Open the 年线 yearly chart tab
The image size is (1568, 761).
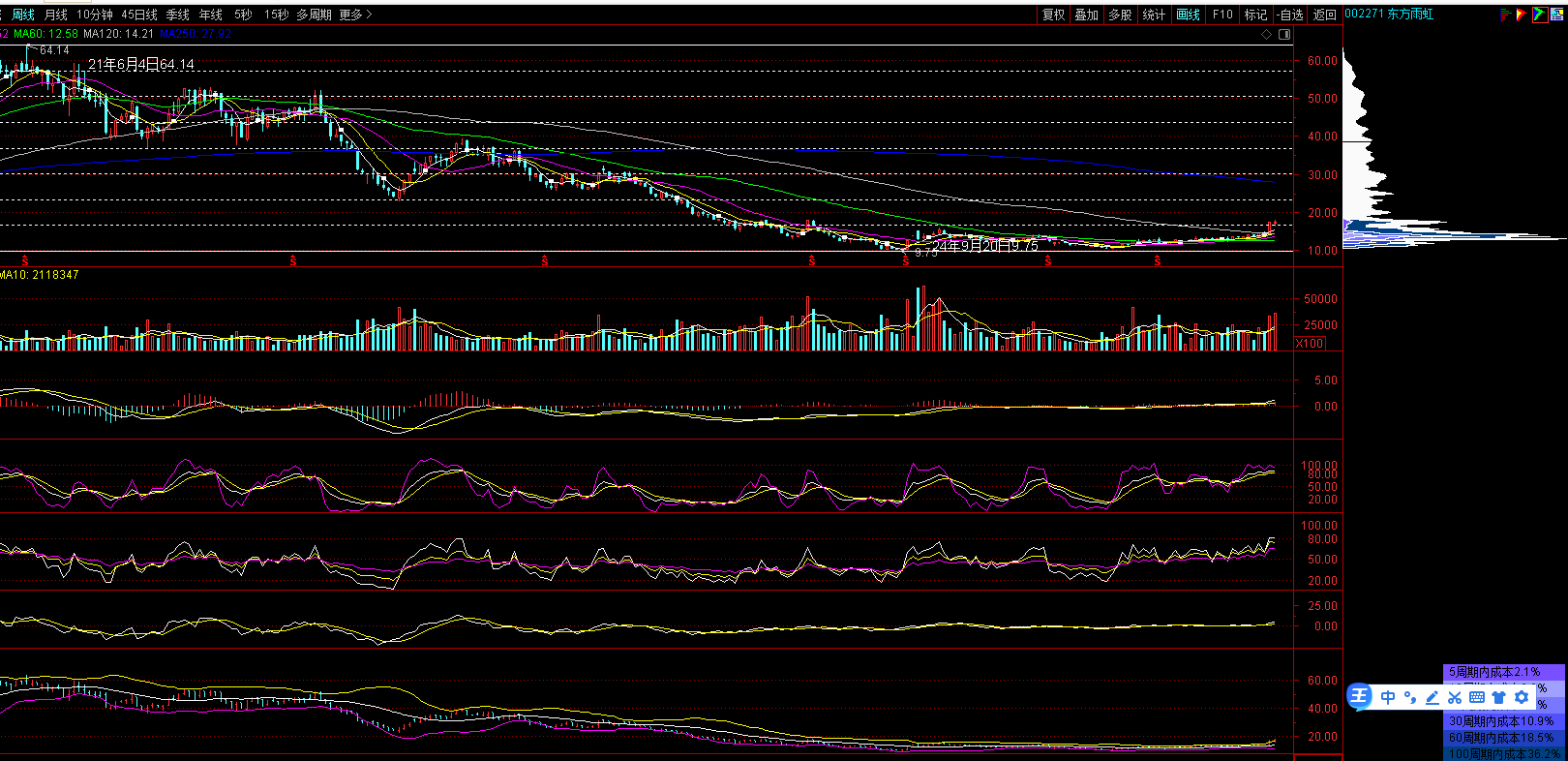(x=211, y=15)
